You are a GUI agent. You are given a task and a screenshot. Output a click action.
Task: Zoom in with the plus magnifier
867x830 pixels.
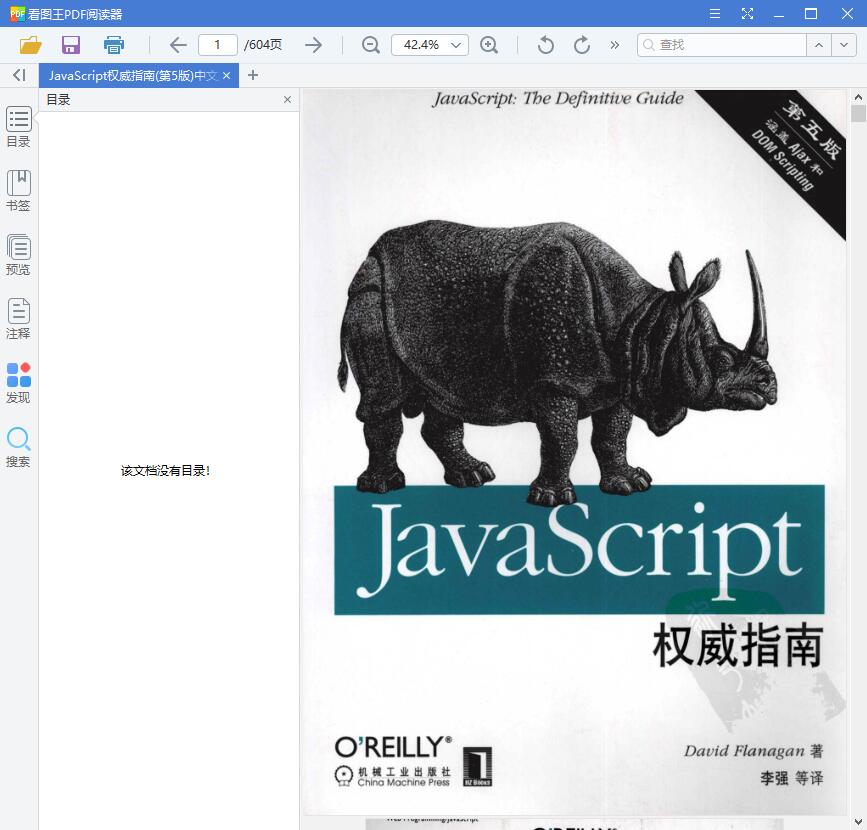(x=489, y=45)
